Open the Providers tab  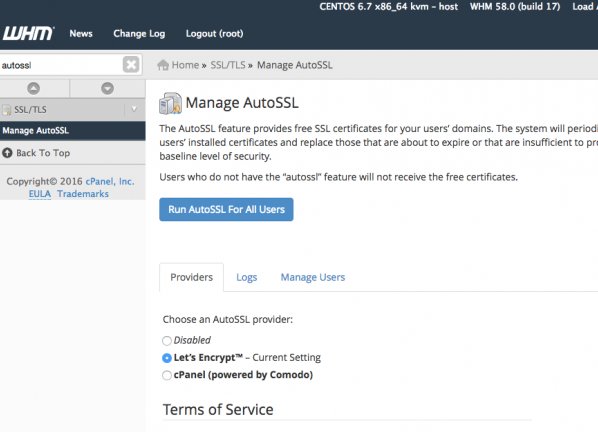[x=191, y=277]
